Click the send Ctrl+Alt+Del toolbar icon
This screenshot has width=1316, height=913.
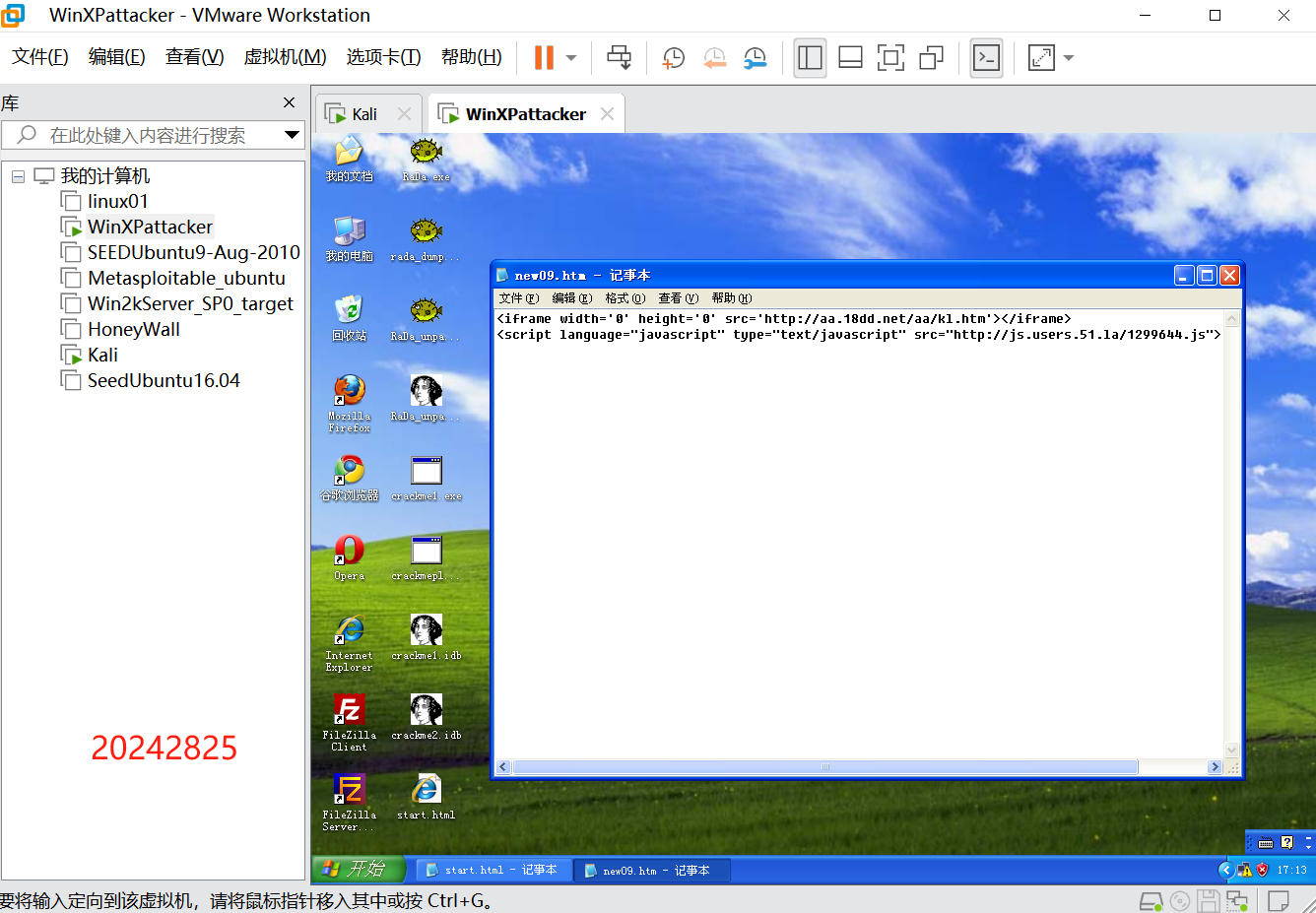click(619, 58)
